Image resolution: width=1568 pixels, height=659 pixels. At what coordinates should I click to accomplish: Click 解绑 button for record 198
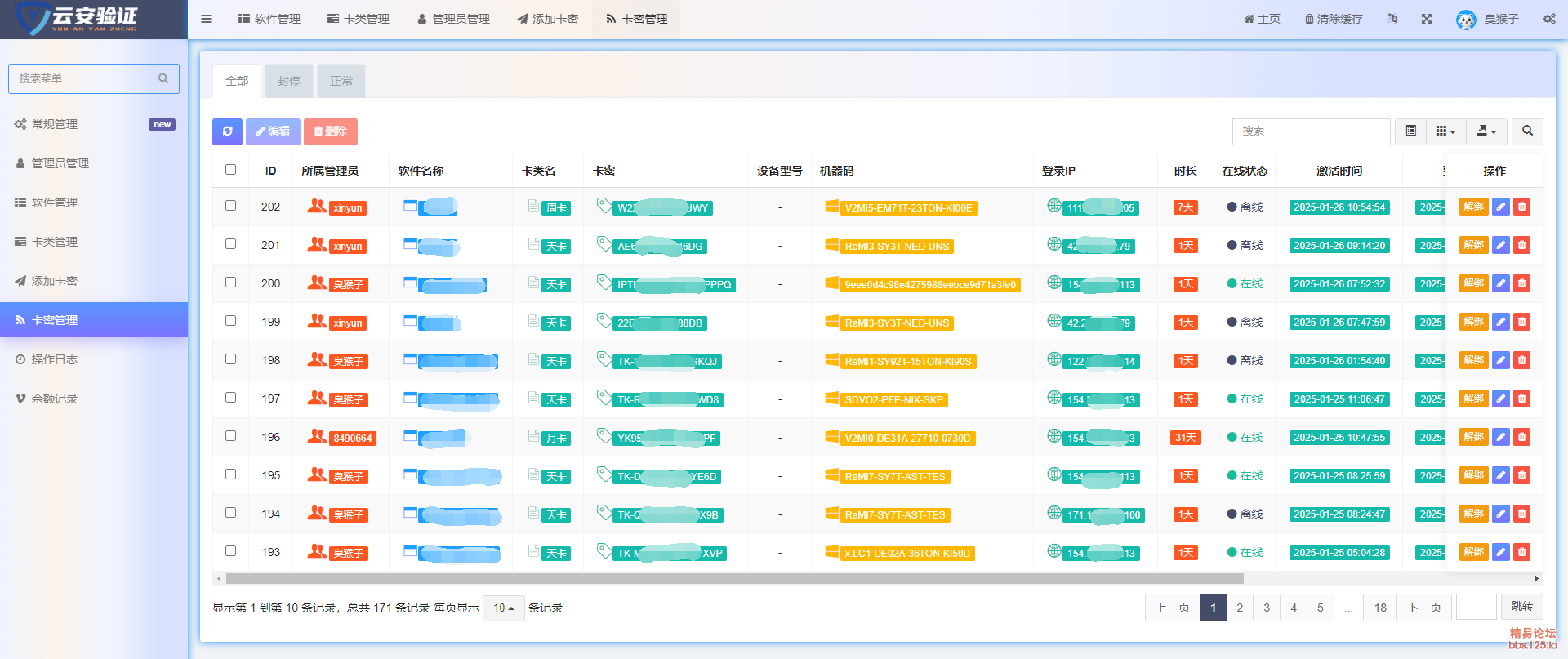click(1473, 361)
